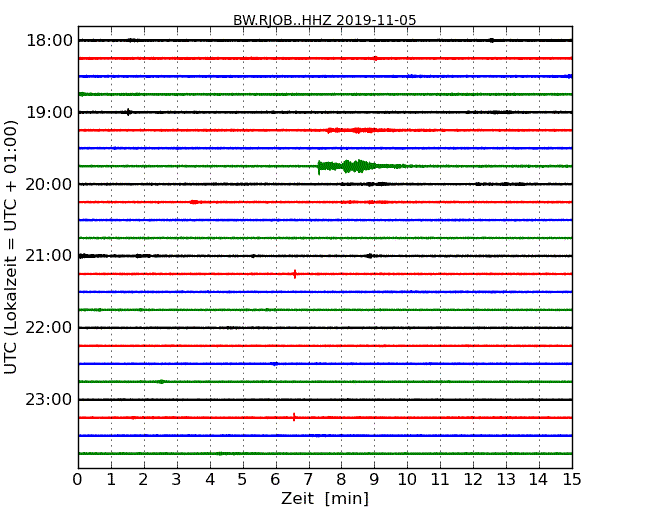Image resolution: width=650 pixels, height=520 pixels.
Task: Click the 23:00 time label
Action: point(49,399)
